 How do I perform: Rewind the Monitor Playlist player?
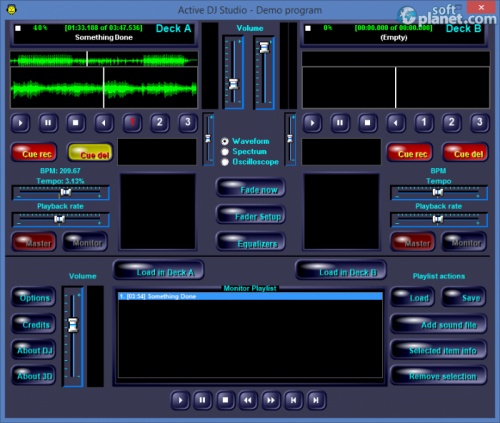(248, 400)
